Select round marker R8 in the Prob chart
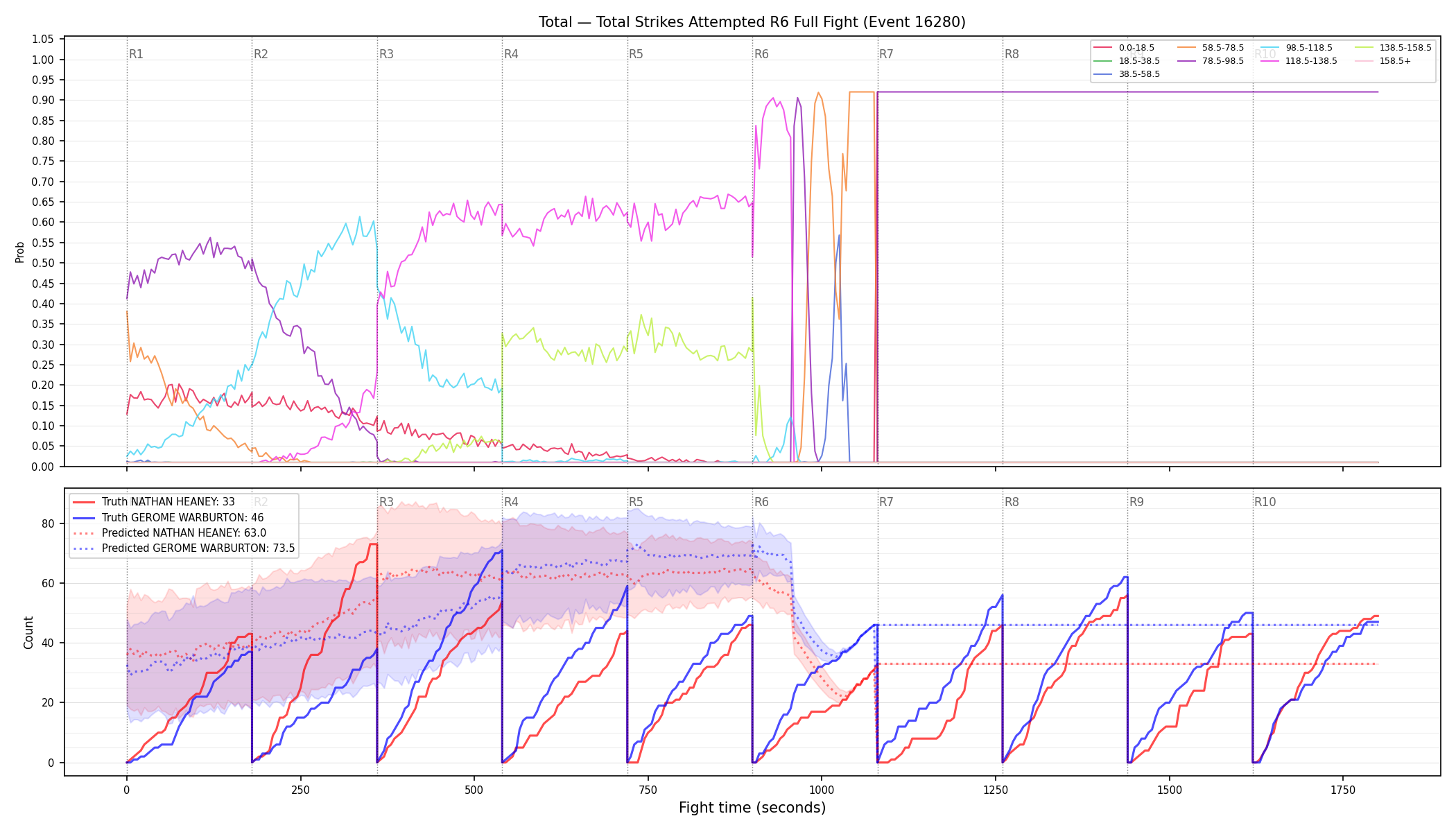Image resolution: width=1456 pixels, height=832 pixels. pyautogui.click(x=1012, y=54)
